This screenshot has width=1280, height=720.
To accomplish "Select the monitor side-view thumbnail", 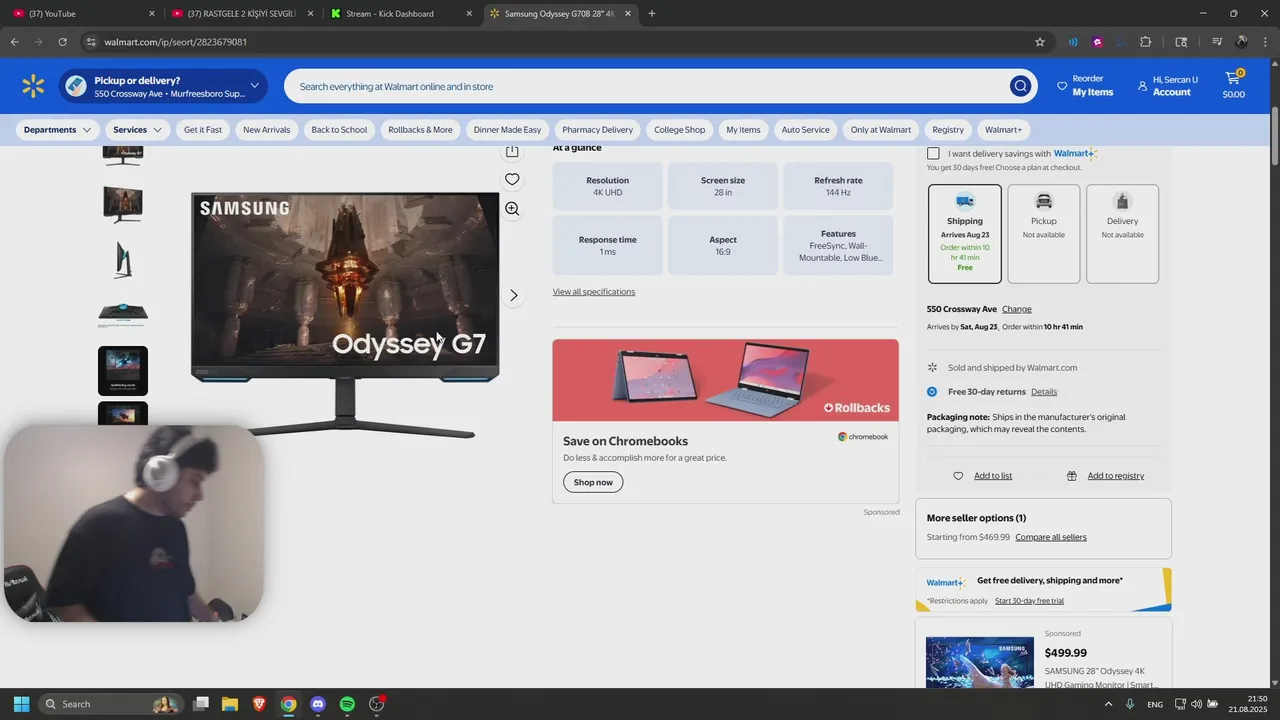I will pos(123,259).
